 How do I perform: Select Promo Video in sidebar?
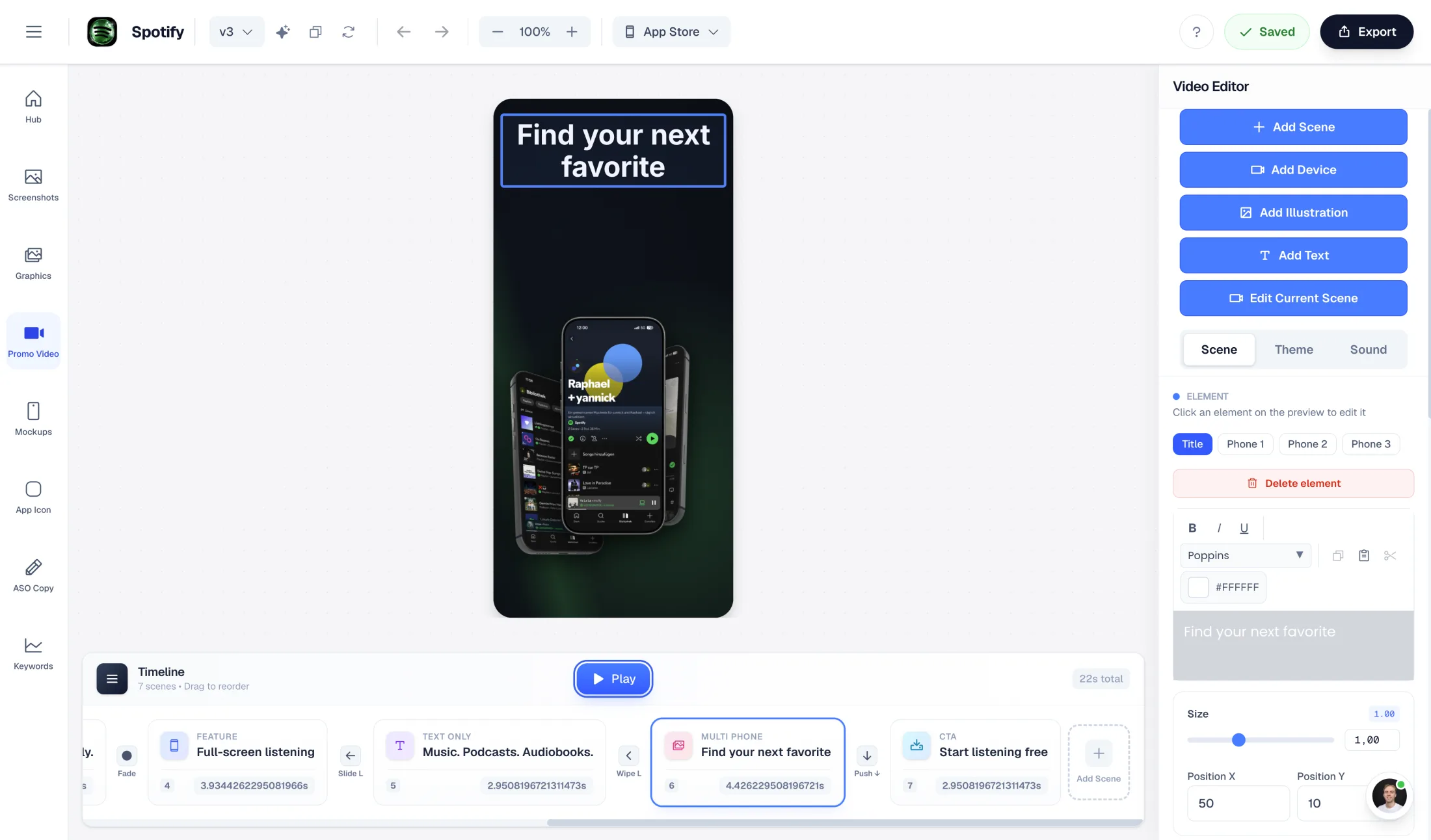click(33, 341)
